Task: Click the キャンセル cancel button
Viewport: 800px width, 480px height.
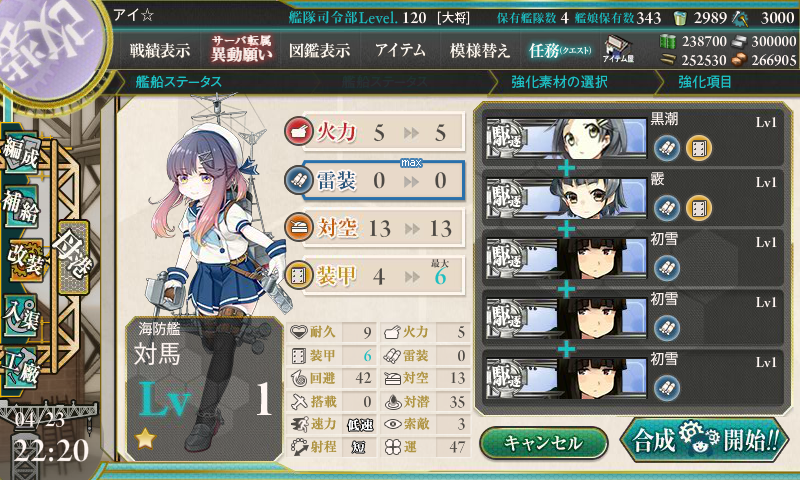Action: tap(544, 443)
